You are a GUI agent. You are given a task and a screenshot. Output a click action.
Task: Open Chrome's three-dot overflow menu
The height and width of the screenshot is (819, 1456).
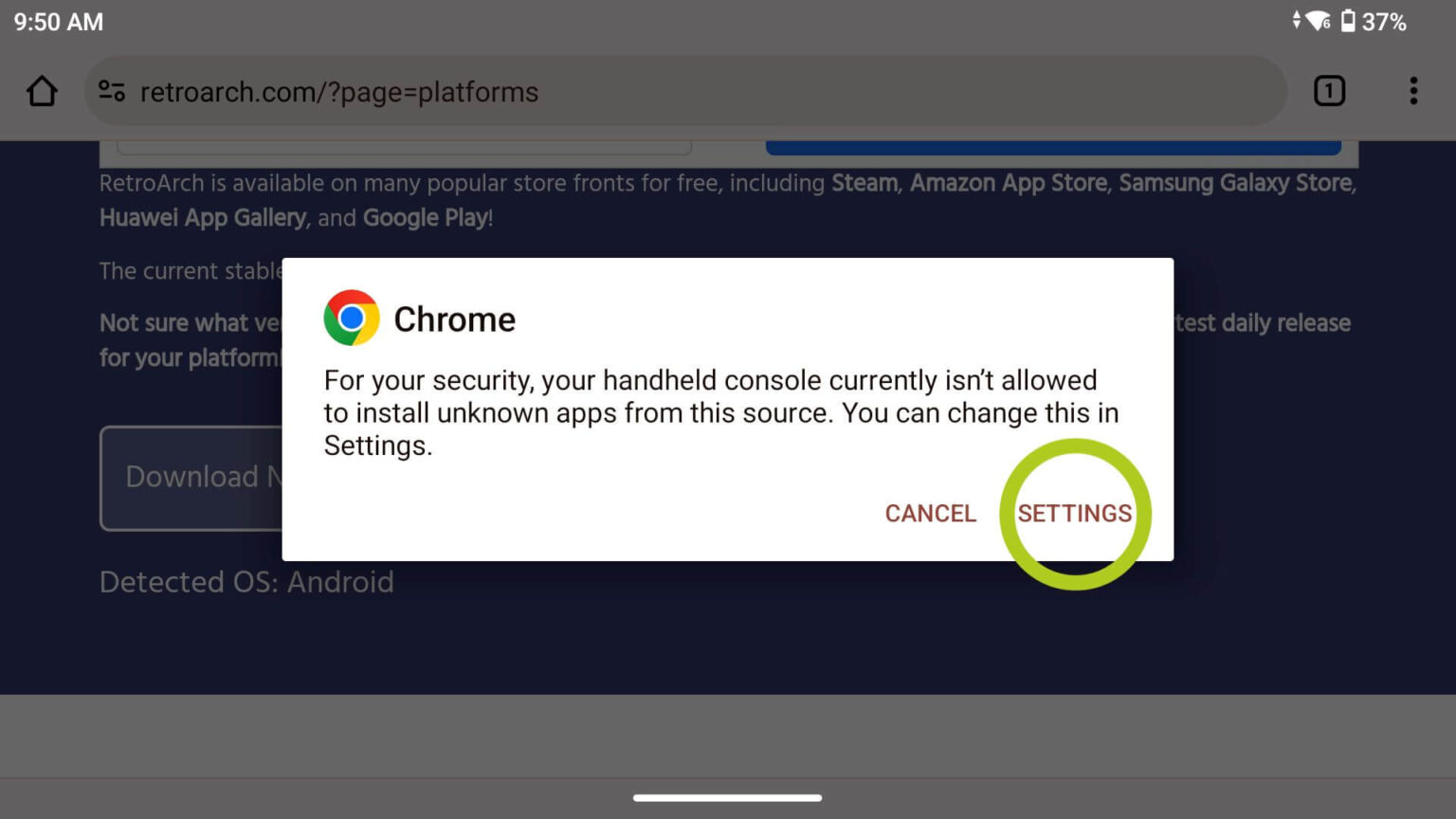coord(1413,91)
